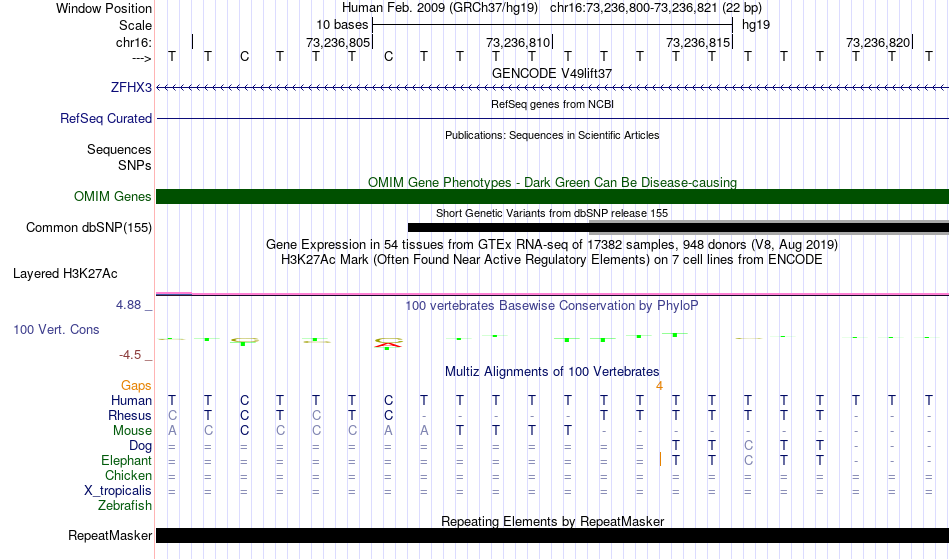Viewport: 950px width, 559px height.
Task: Click the Dog species row label
Action: (x=140, y=446)
